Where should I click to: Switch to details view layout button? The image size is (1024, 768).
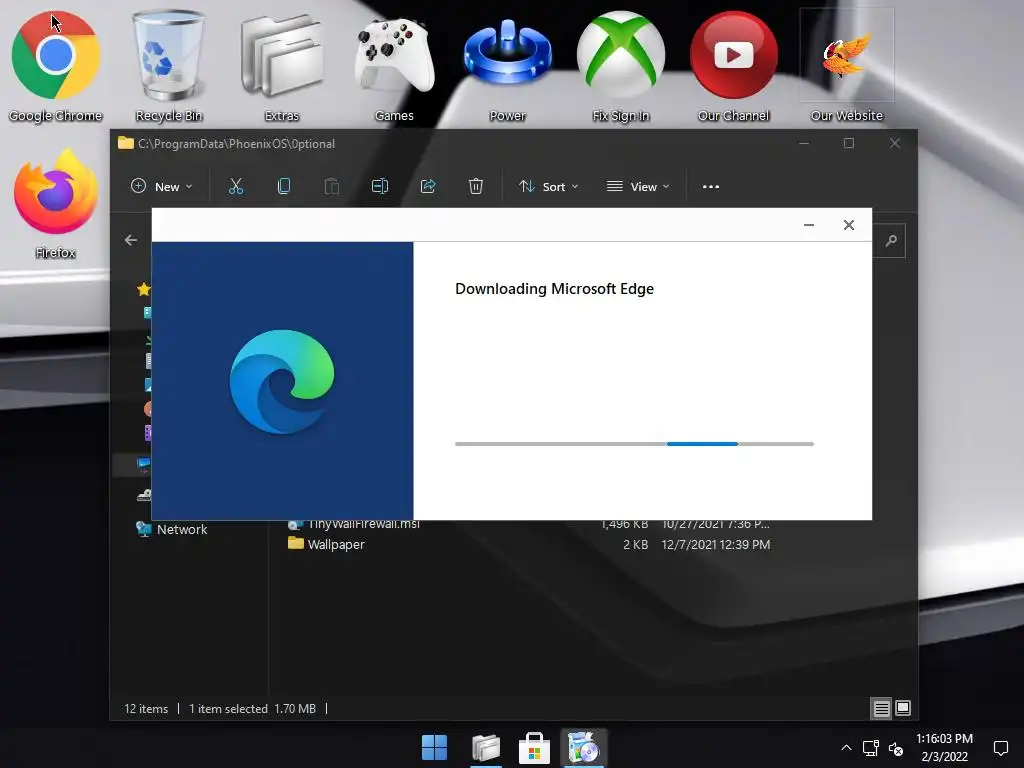click(x=881, y=708)
